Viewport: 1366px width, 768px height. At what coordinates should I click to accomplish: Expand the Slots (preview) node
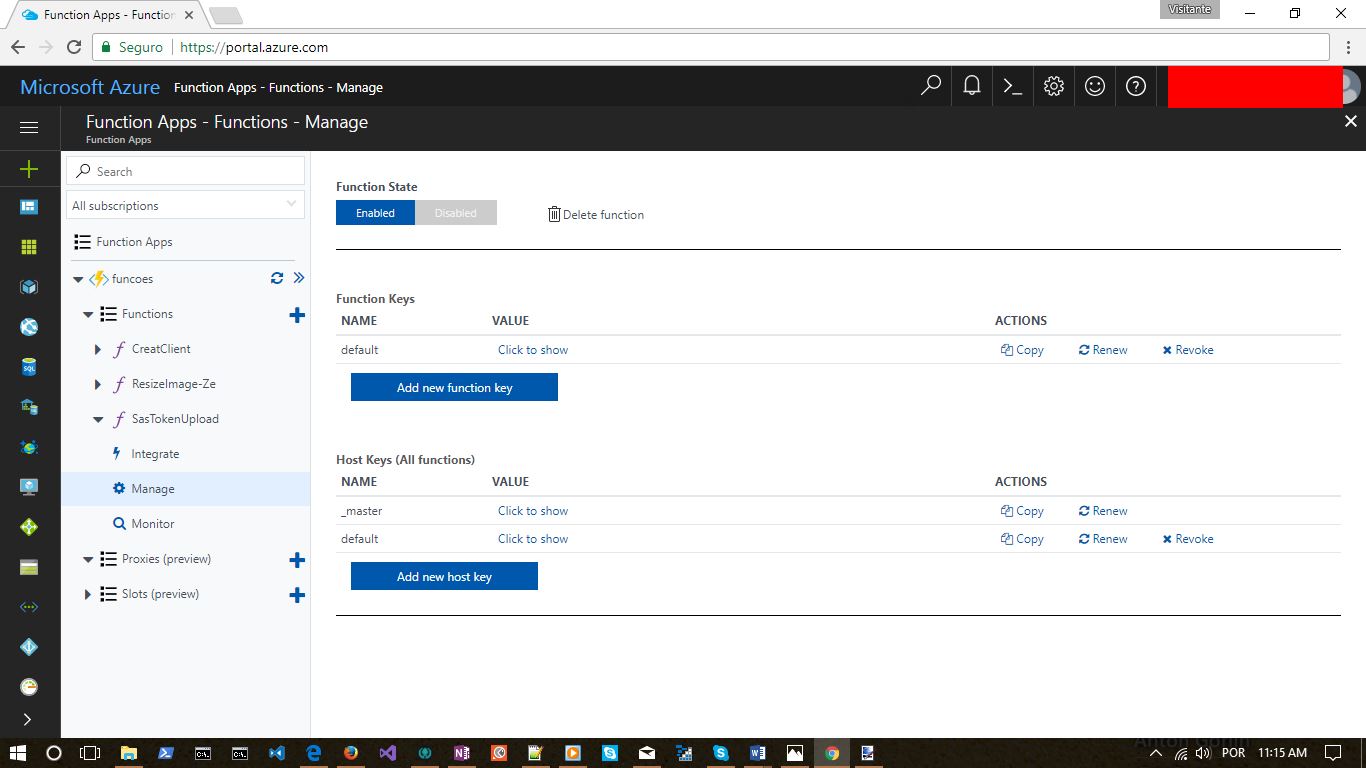87,594
